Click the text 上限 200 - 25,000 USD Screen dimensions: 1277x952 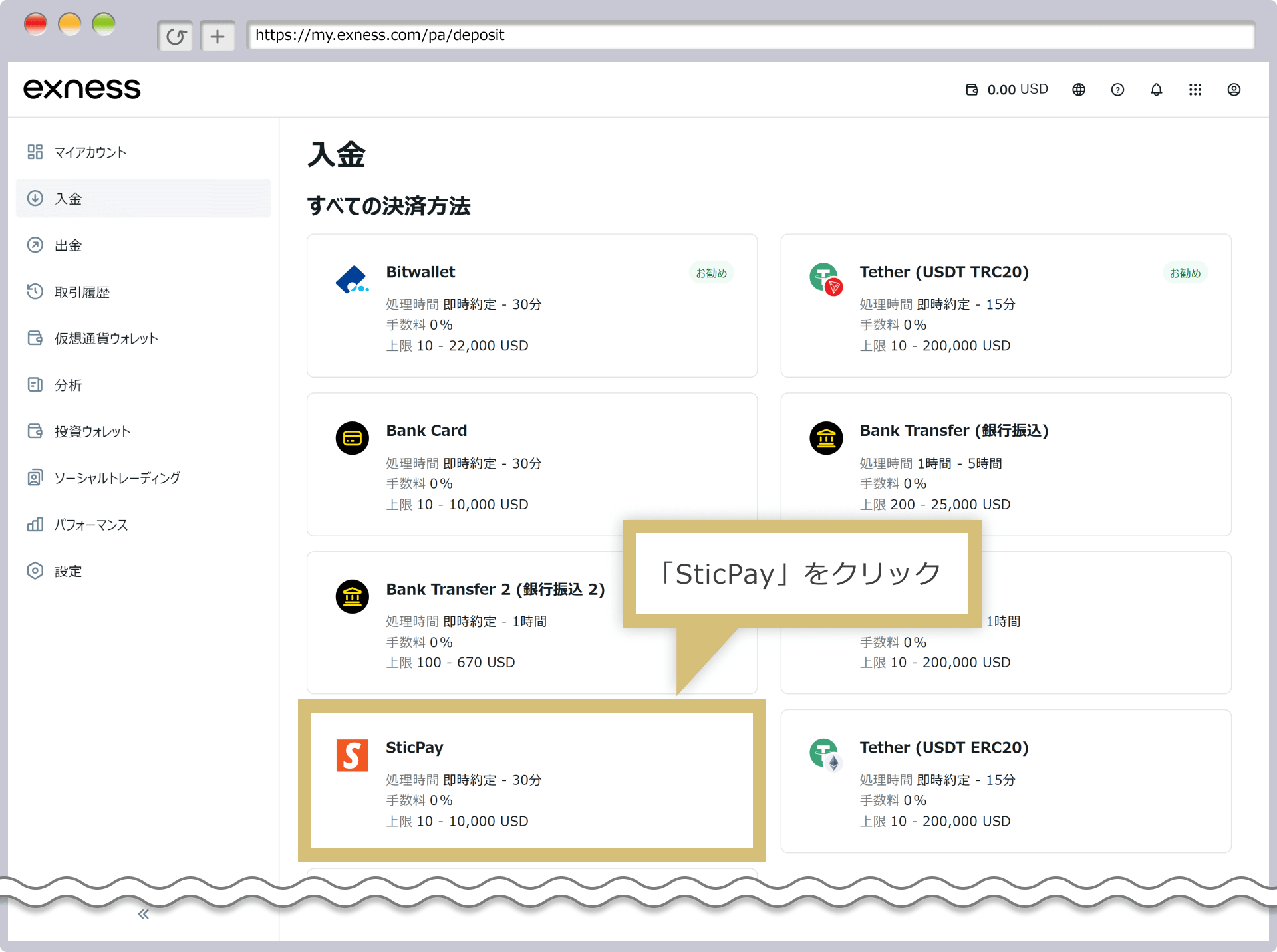pos(935,505)
